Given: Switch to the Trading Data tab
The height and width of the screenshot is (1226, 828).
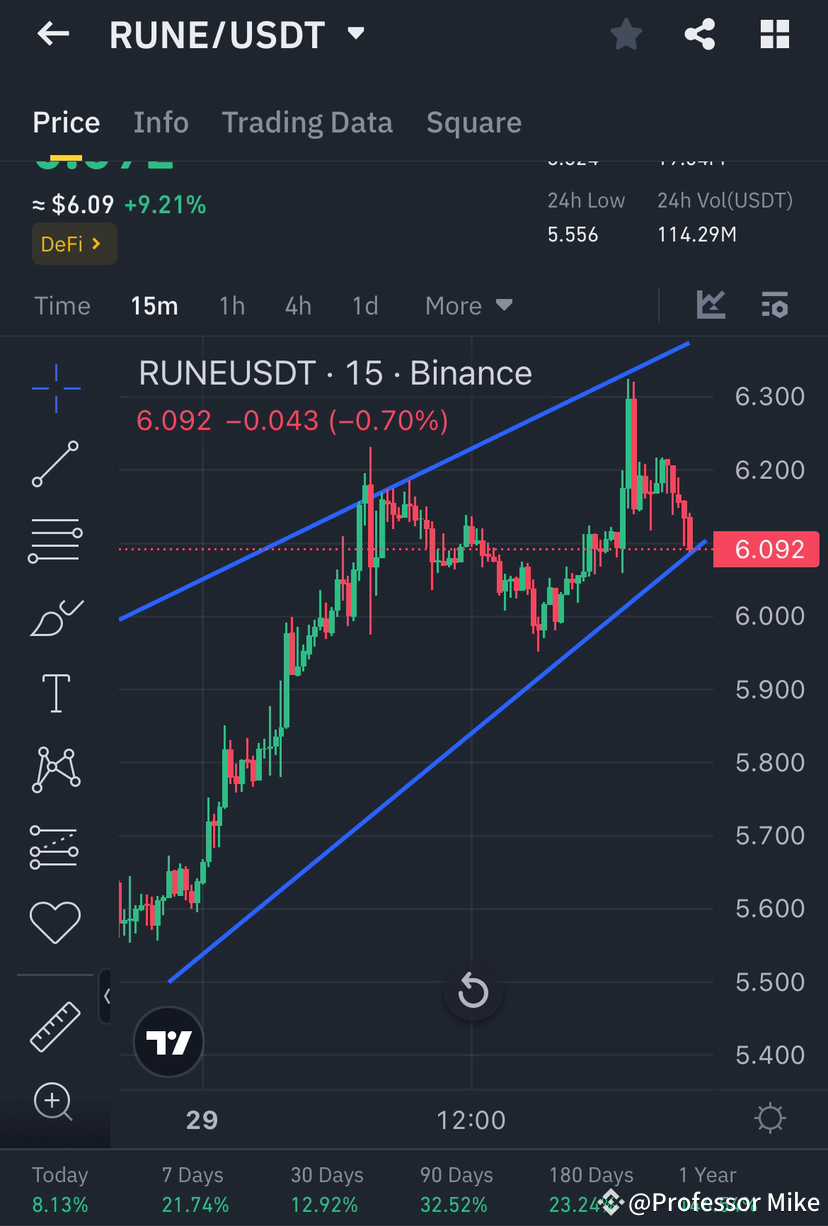Looking at the screenshot, I should (x=307, y=122).
